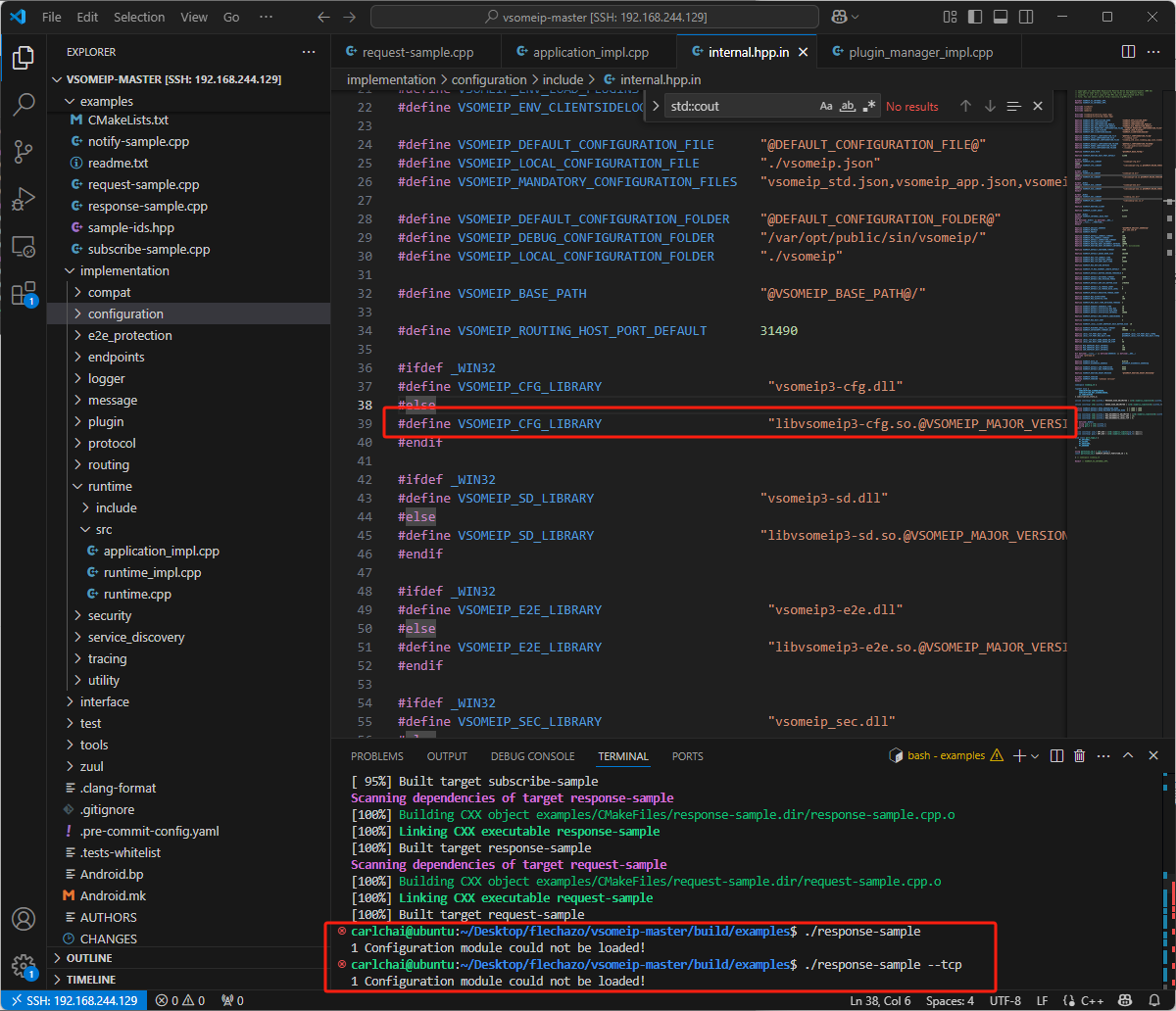Open the Remote Explorer view
This screenshot has height=1011, width=1176.
pos(24,246)
